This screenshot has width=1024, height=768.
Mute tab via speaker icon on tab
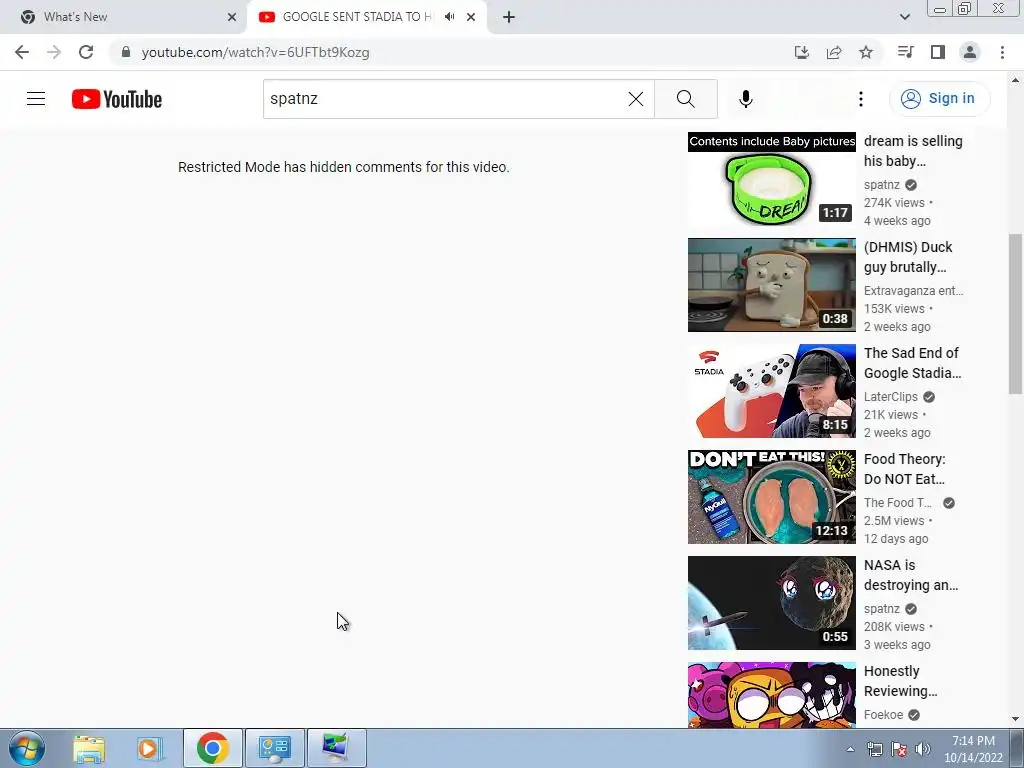[x=449, y=17]
